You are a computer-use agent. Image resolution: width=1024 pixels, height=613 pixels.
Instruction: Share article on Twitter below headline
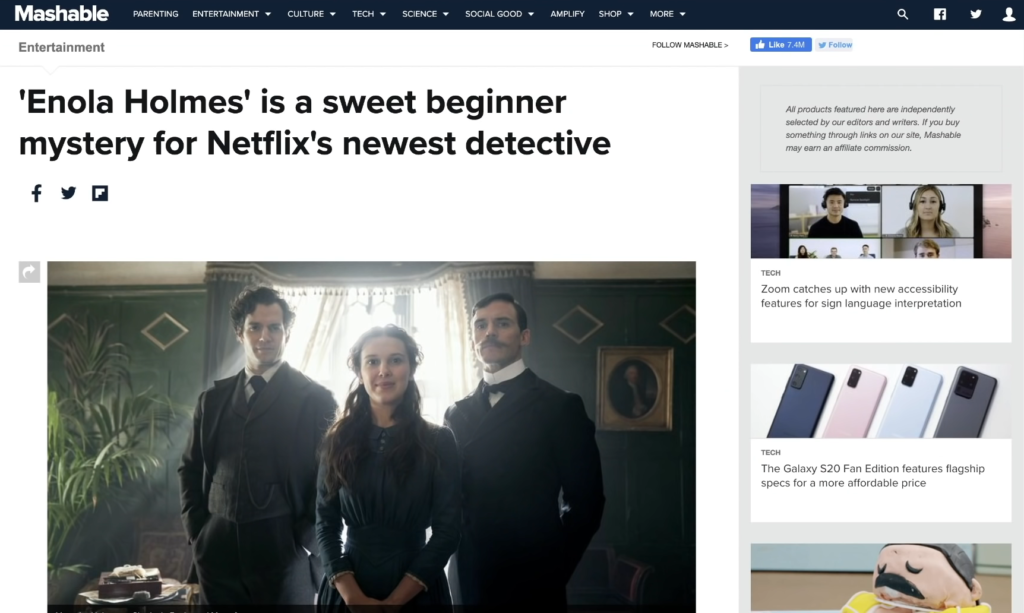pyautogui.click(x=69, y=193)
